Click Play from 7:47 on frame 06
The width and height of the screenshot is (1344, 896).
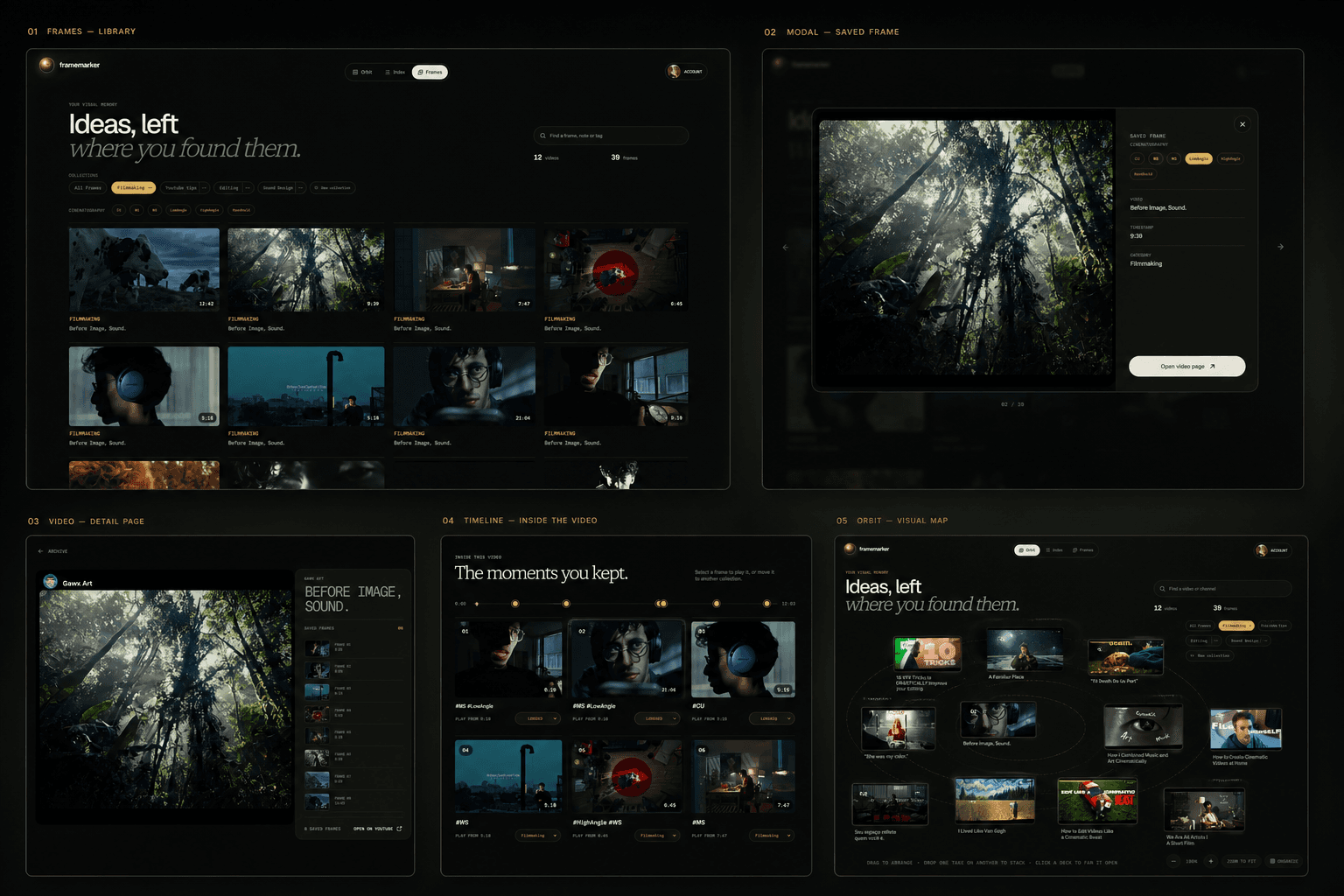coord(710,836)
